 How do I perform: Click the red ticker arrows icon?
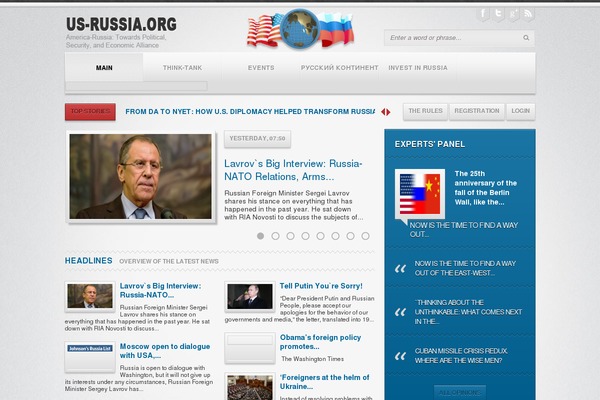click(386, 112)
